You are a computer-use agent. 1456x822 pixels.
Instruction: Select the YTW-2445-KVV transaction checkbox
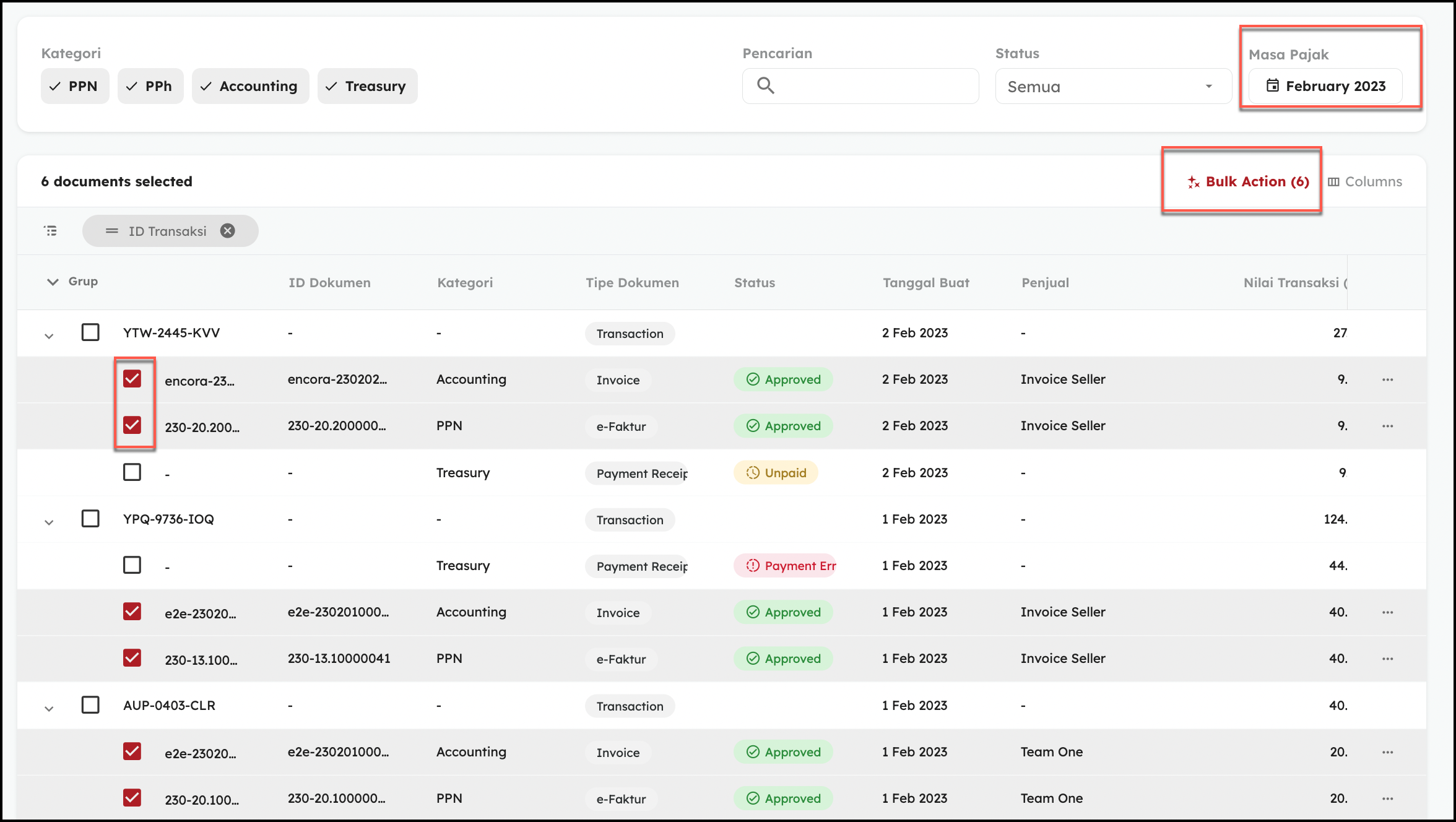pos(90,332)
